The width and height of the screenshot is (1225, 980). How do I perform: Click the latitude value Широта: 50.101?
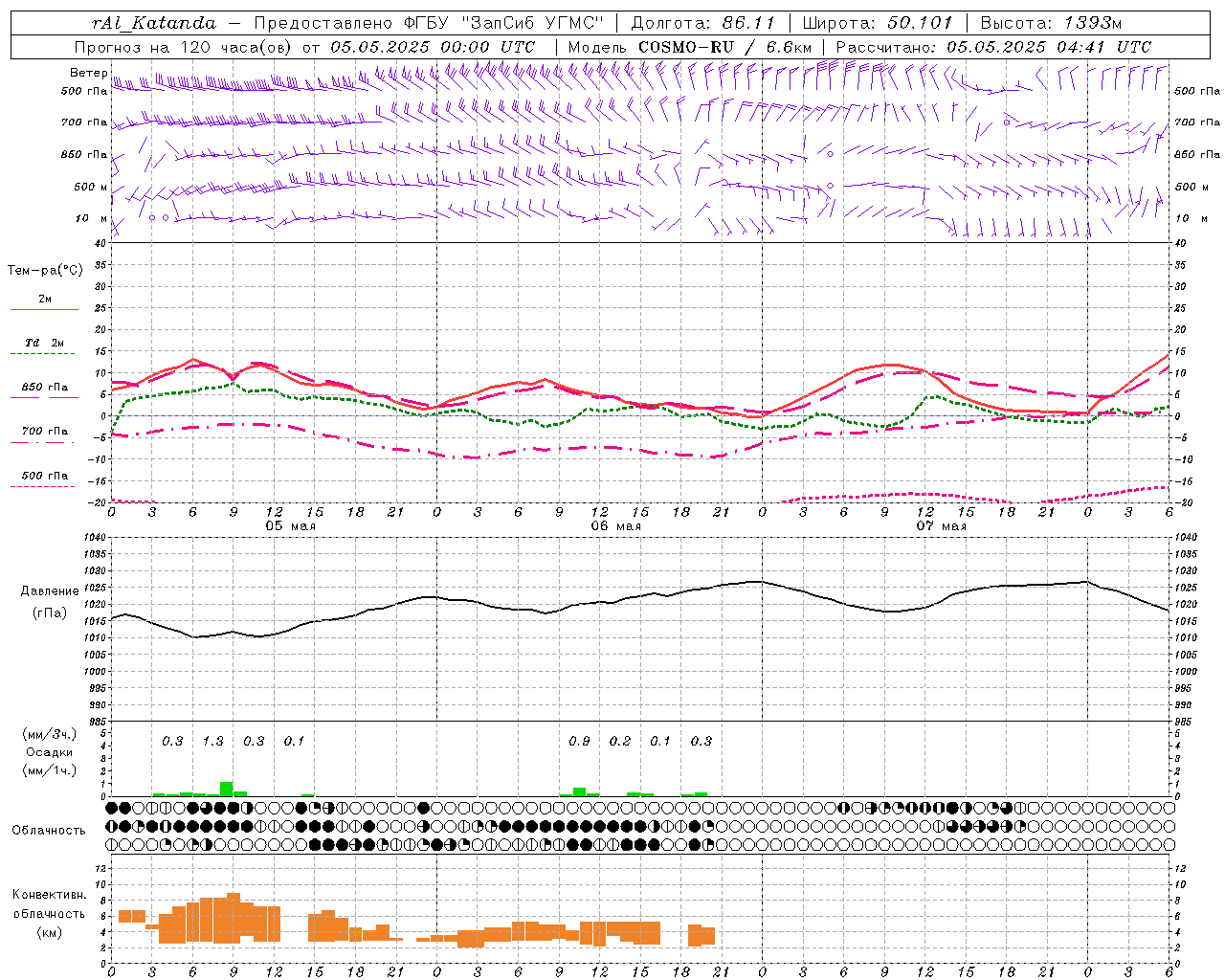point(878,23)
